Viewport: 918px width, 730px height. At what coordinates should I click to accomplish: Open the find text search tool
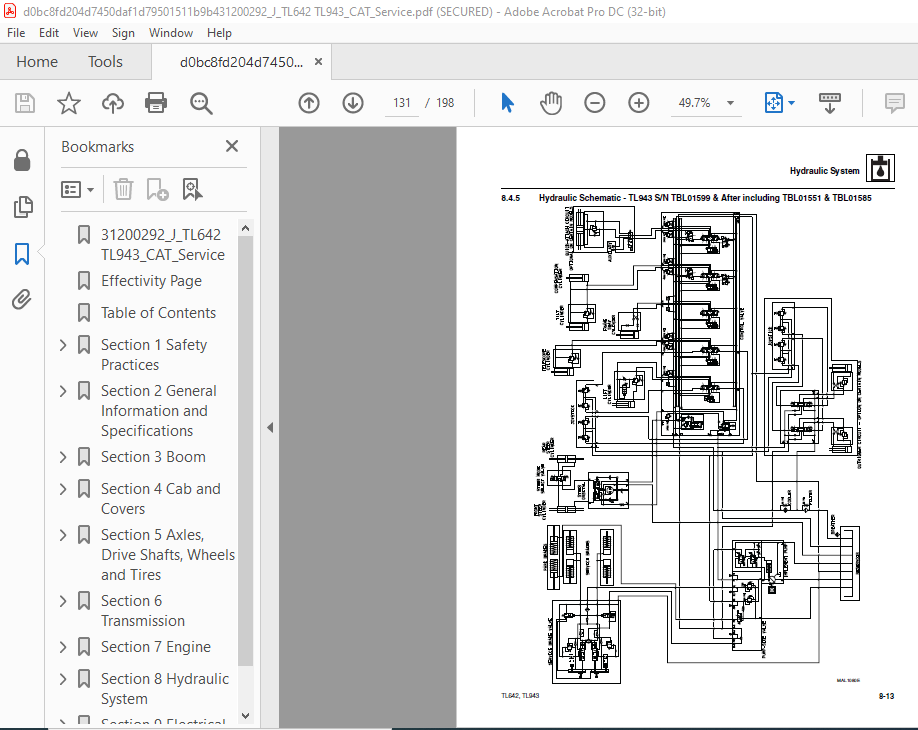pyautogui.click(x=201, y=103)
